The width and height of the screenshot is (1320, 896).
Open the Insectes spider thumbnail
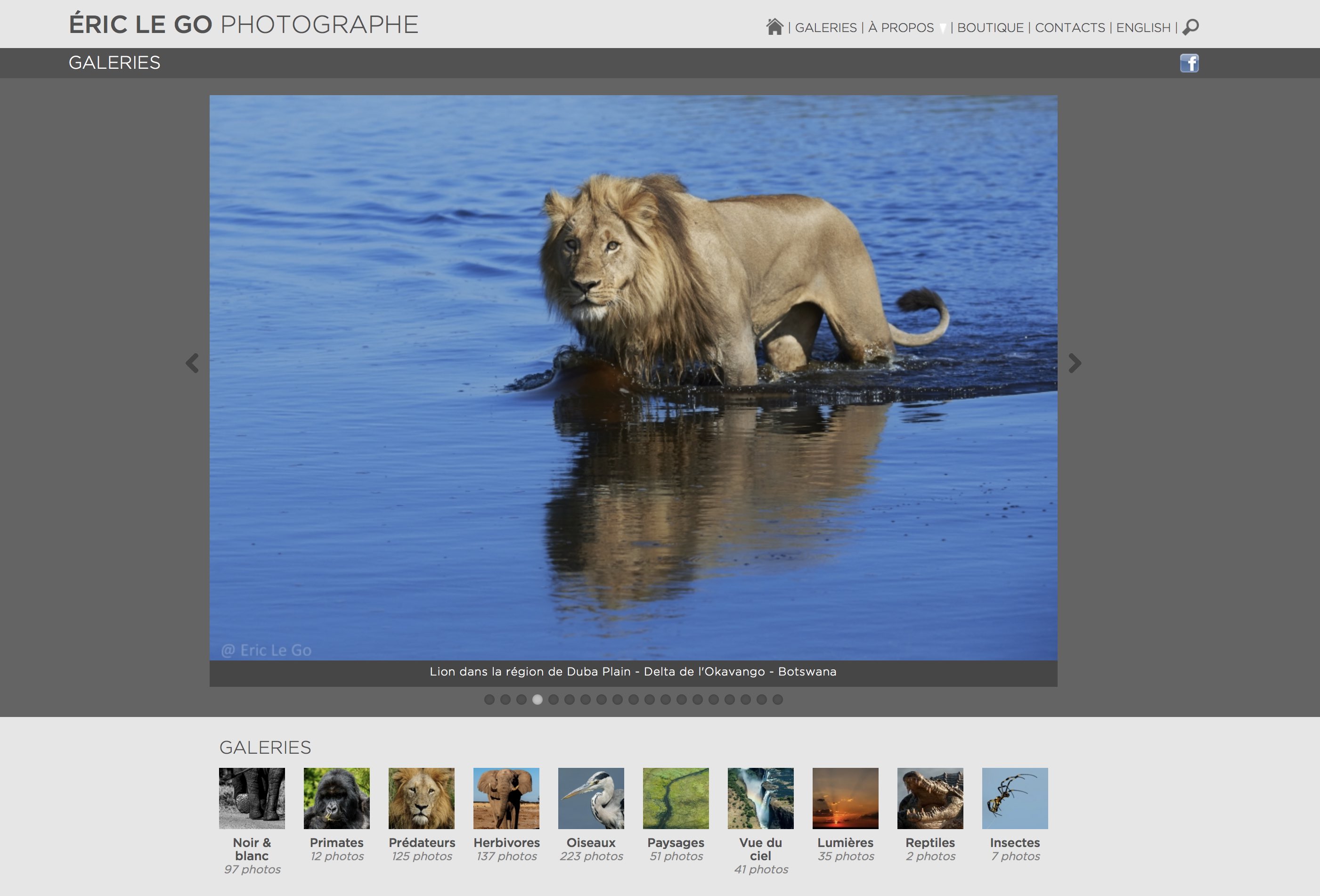(x=1015, y=798)
